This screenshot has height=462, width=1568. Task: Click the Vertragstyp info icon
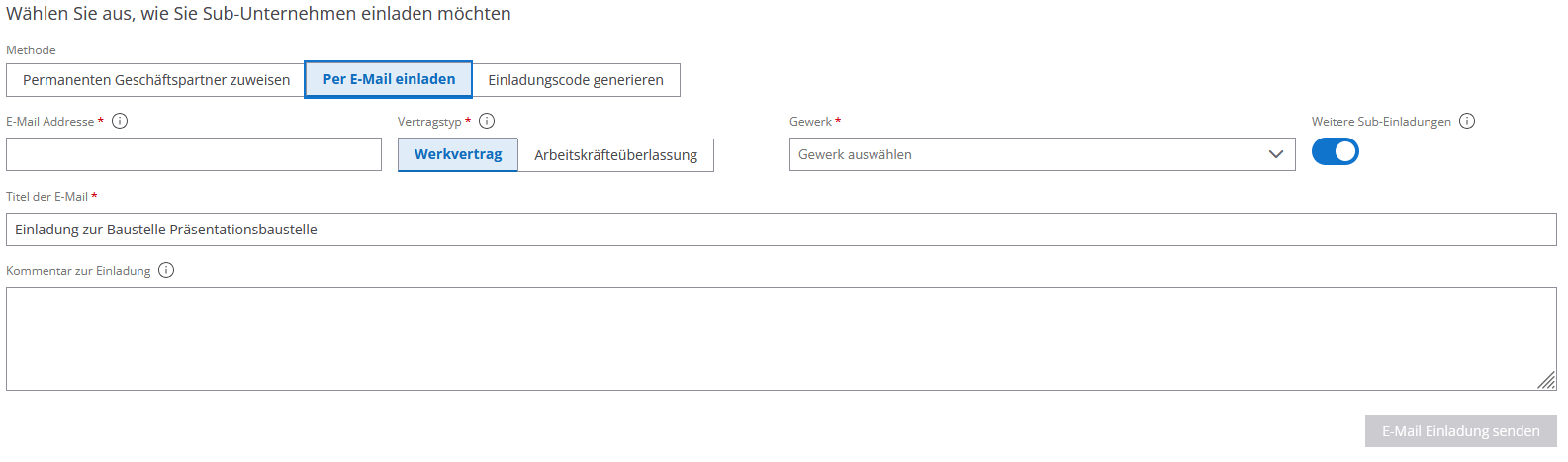(x=487, y=121)
